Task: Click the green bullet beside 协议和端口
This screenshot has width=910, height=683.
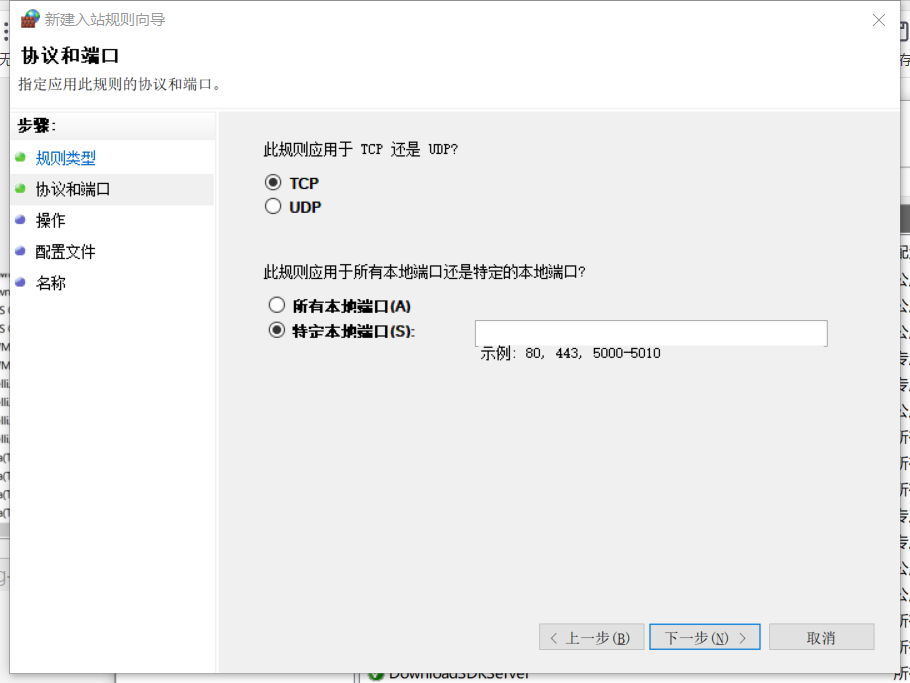Action: [20, 188]
